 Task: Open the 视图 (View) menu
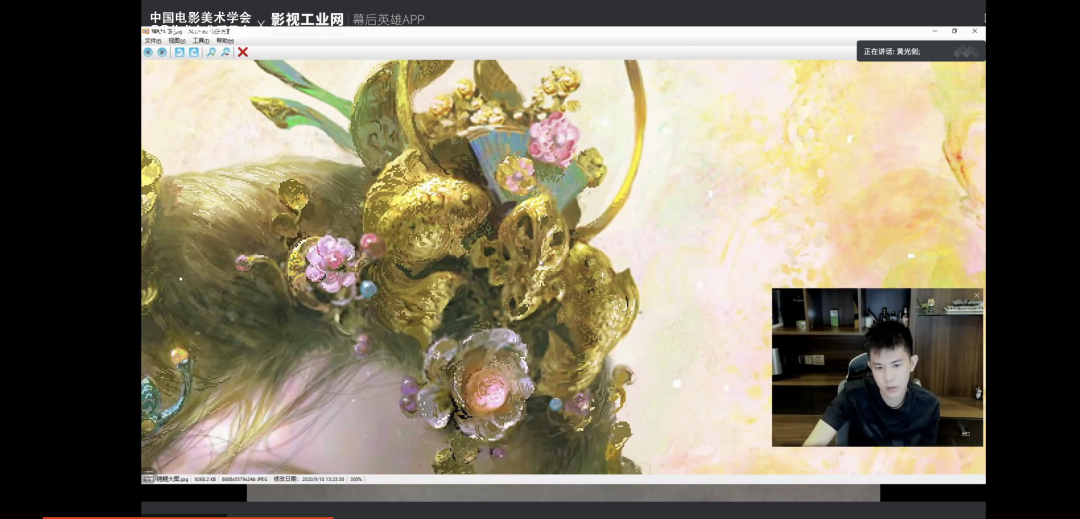point(176,41)
